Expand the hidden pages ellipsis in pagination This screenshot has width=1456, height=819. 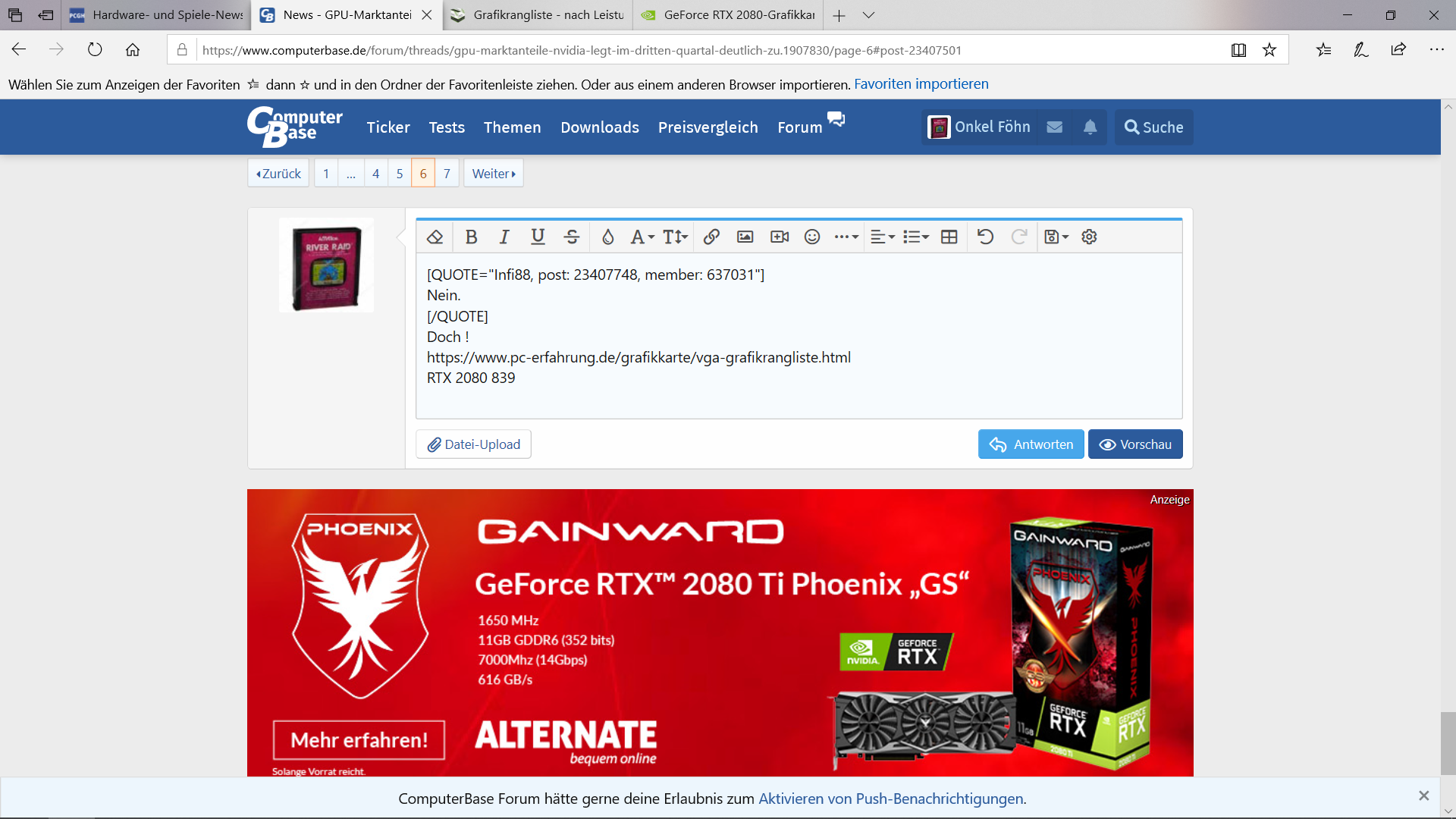[x=351, y=174]
